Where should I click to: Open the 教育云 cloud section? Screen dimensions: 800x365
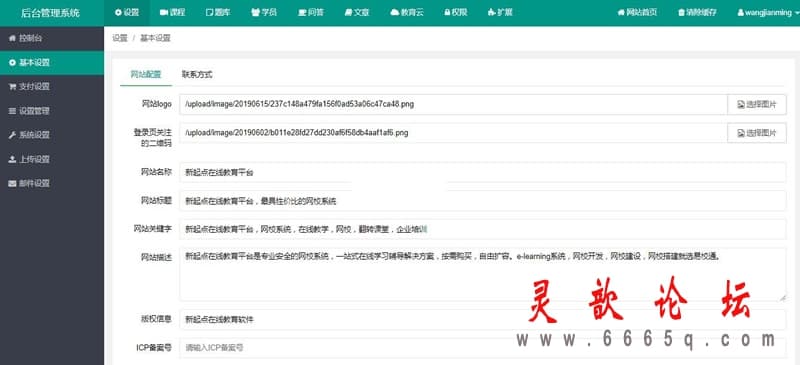(407, 12)
